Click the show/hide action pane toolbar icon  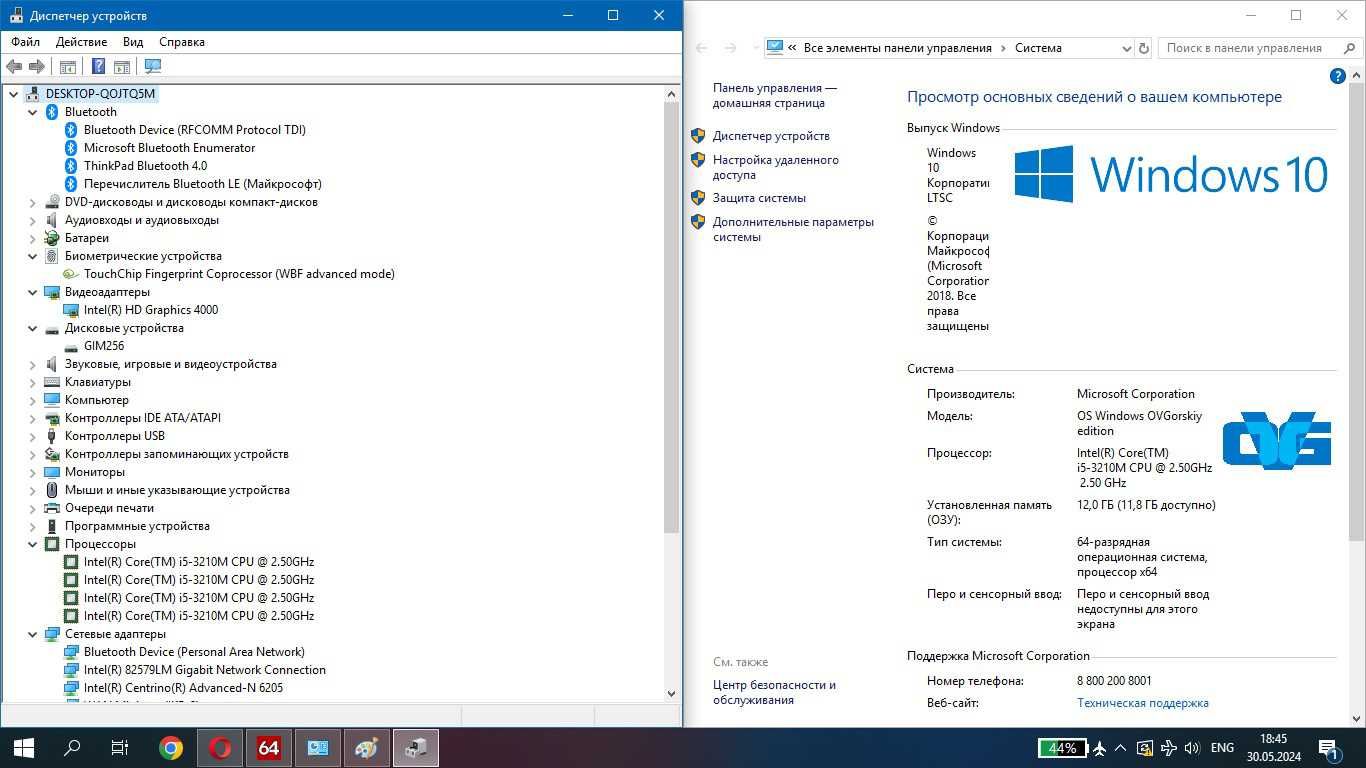122,67
